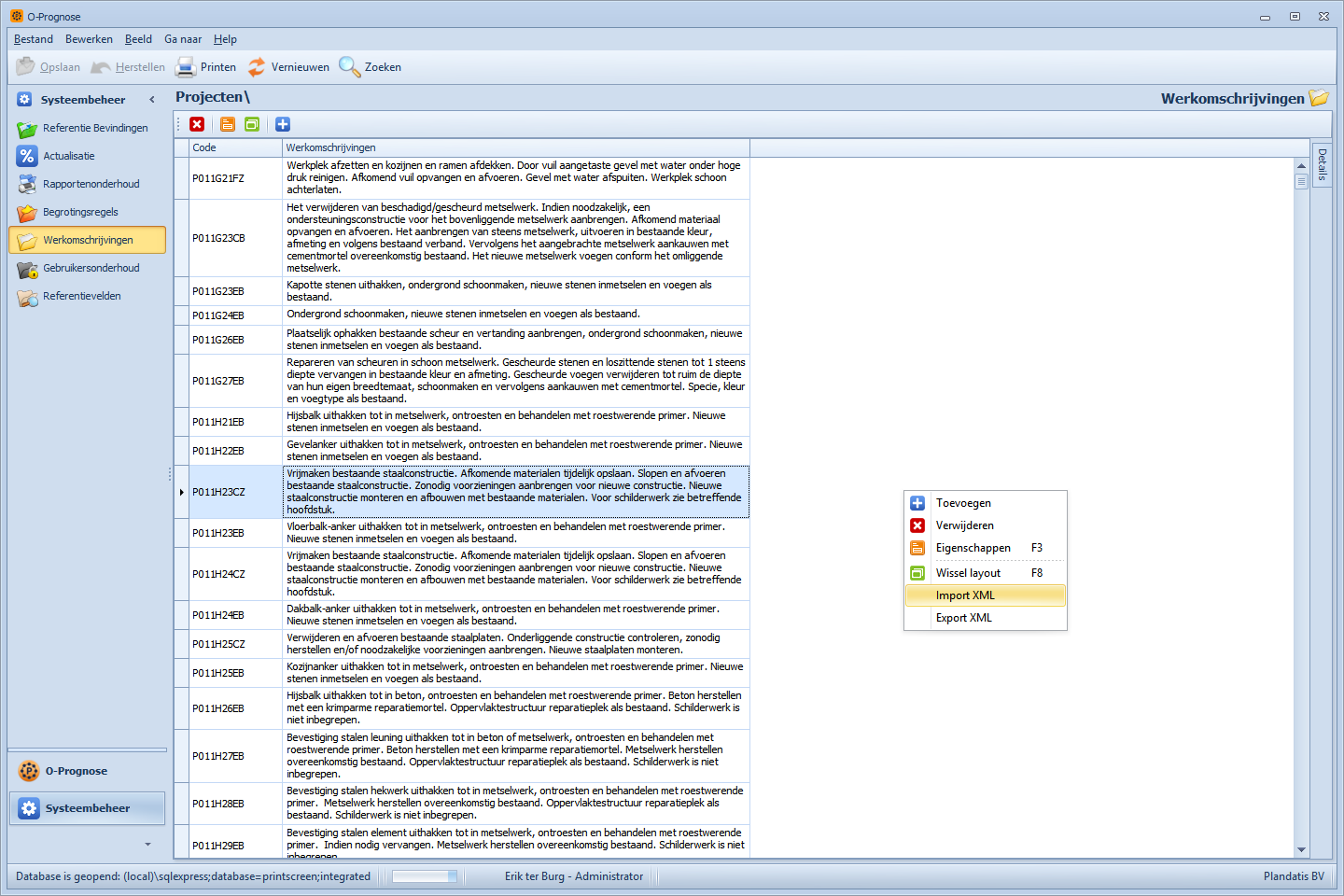Expand navigation pane options dropdown arrow

[x=147, y=845]
